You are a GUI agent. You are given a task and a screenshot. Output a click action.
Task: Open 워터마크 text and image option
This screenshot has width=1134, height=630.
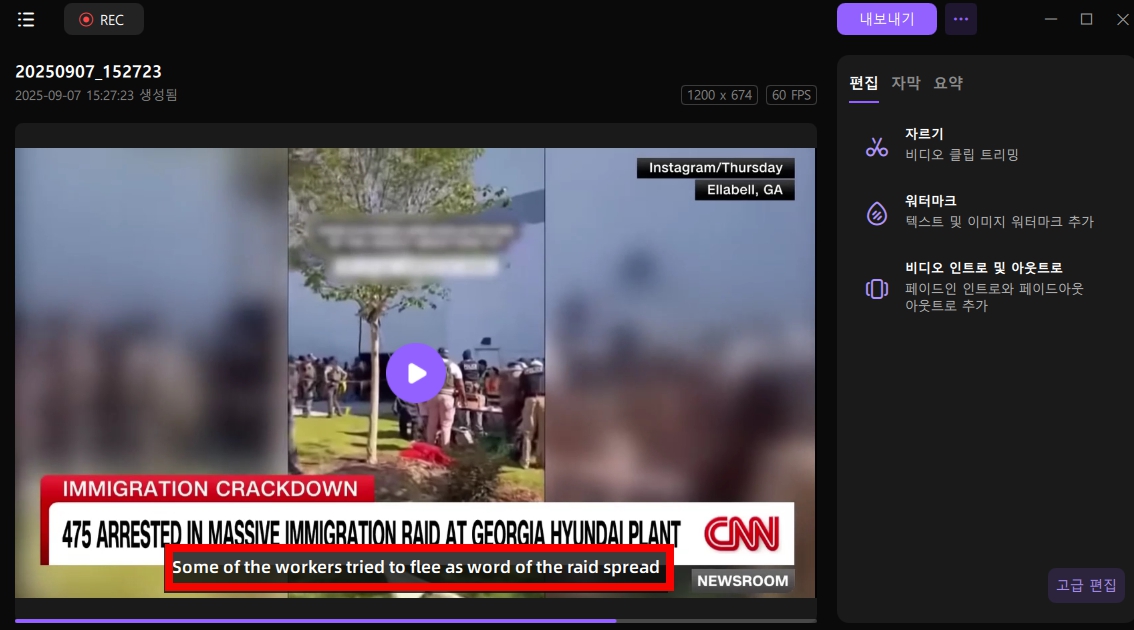tap(980, 211)
